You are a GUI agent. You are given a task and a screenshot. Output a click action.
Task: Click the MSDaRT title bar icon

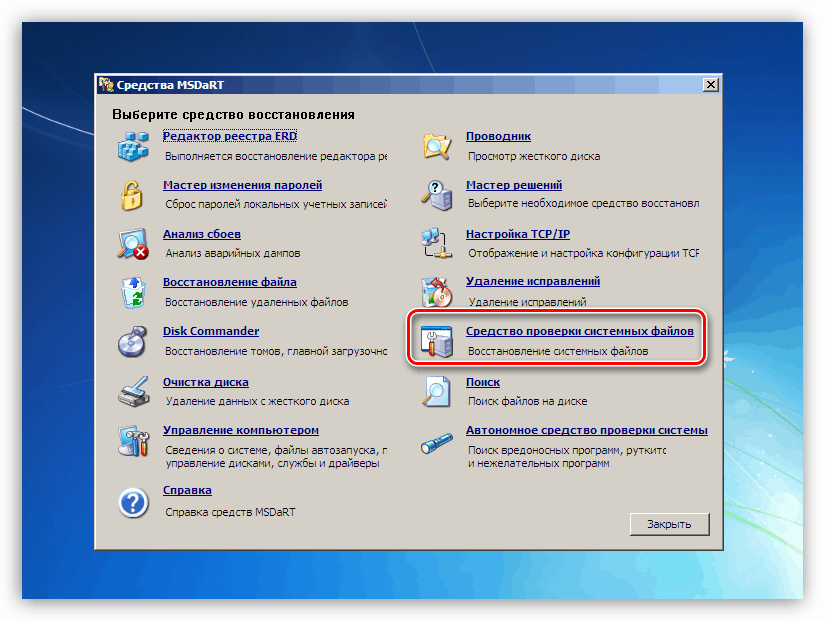pyautogui.click(x=106, y=85)
